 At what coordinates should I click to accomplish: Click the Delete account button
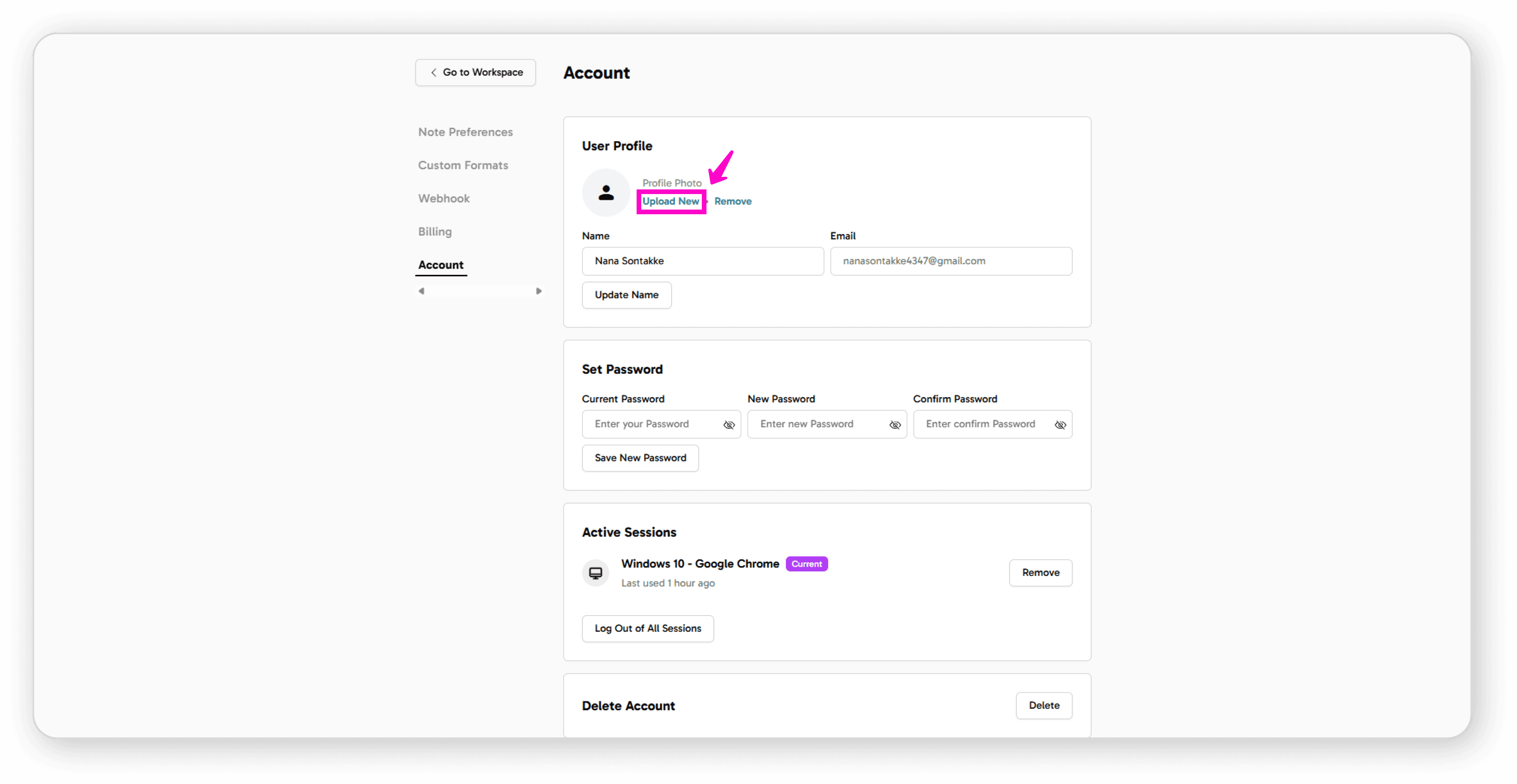coord(1043,705)
